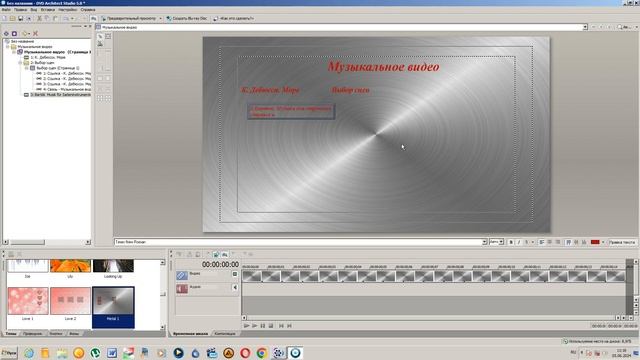Switch to the Темы tab
The width and height of the screenshot is (640, 360).
(11, 333)
